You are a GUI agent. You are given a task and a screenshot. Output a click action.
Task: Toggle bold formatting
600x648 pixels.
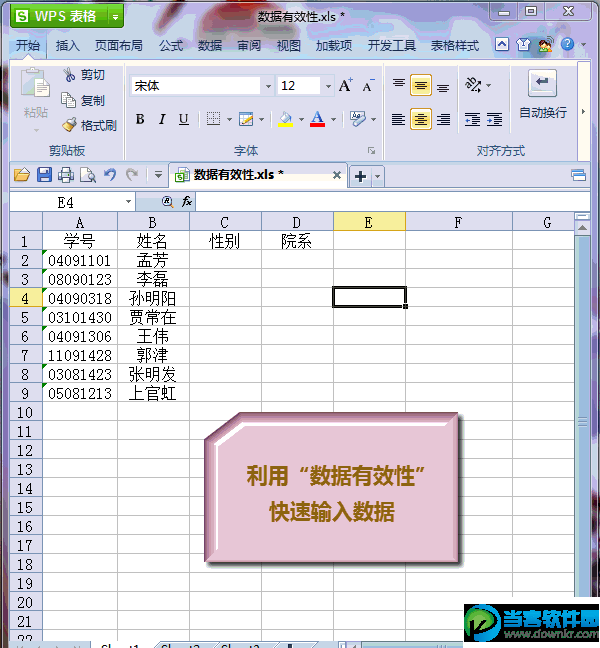(x=140, y=119)
